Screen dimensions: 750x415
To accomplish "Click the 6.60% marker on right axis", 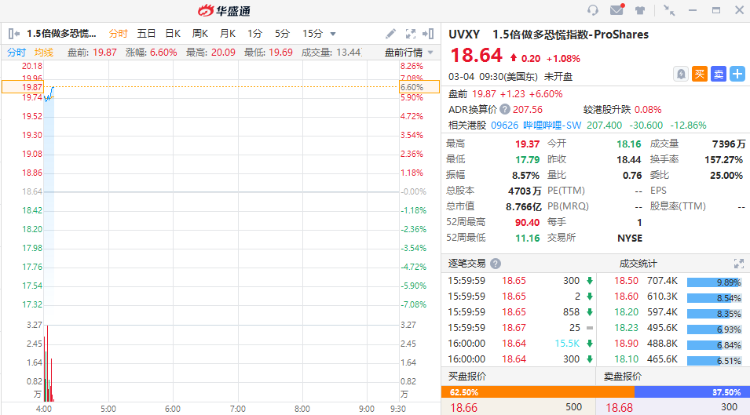I will click(419, 87).
